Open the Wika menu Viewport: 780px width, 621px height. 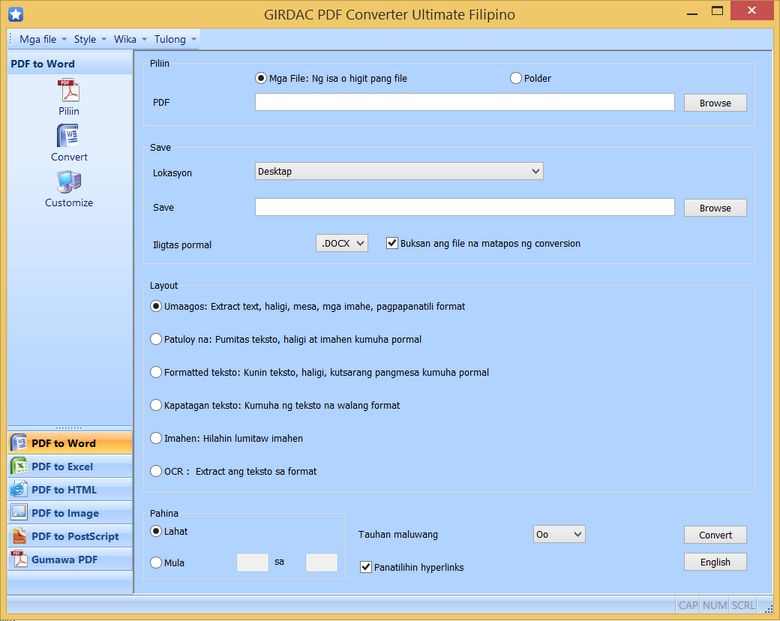[x=129, y=39]
